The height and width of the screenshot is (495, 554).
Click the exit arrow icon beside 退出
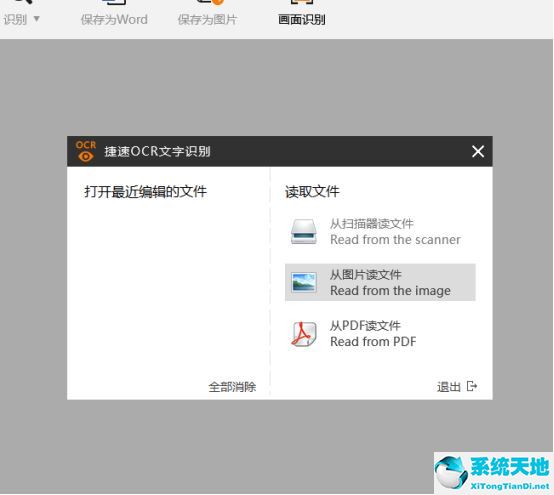point(472,386)
